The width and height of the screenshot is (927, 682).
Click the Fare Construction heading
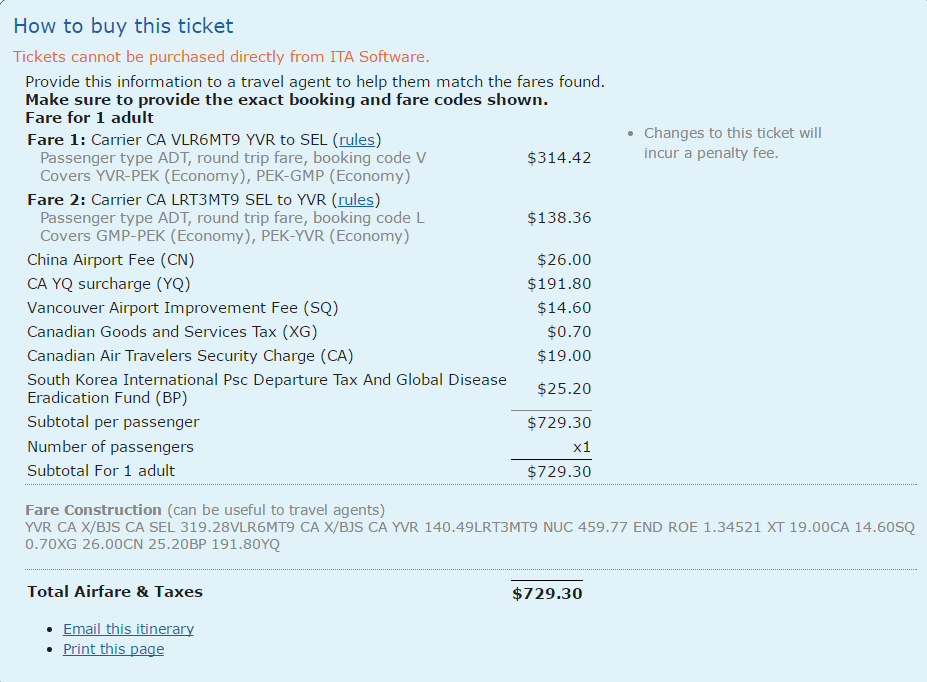pyautogui.click(x=93, y=510)
